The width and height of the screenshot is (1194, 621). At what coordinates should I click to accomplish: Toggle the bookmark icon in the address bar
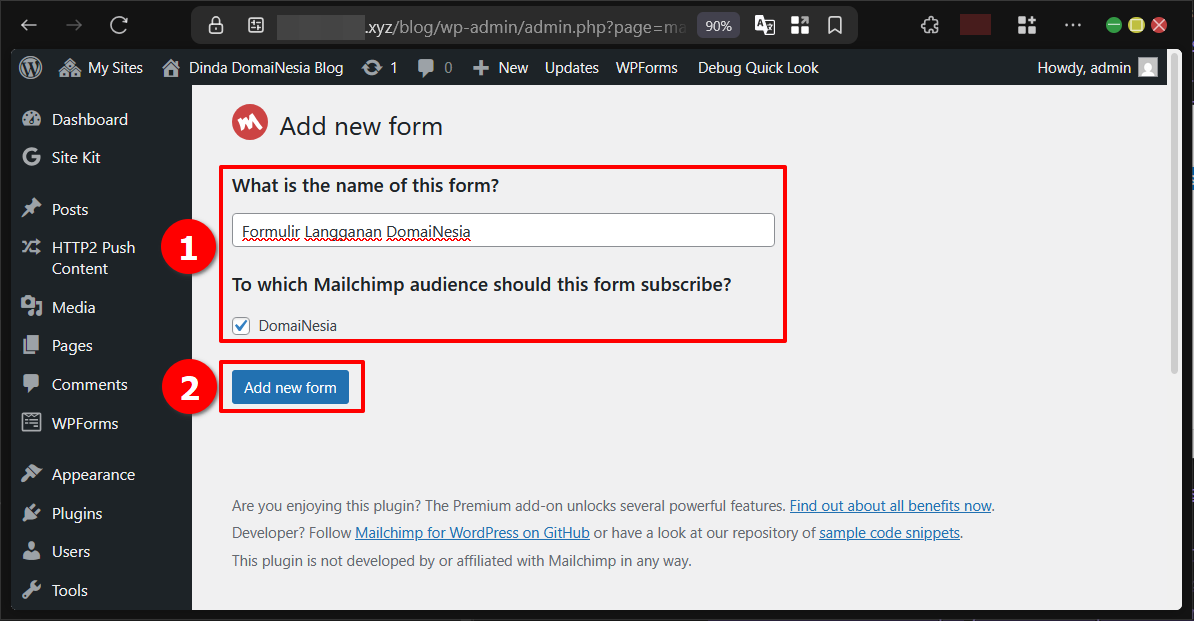[834, 24]
